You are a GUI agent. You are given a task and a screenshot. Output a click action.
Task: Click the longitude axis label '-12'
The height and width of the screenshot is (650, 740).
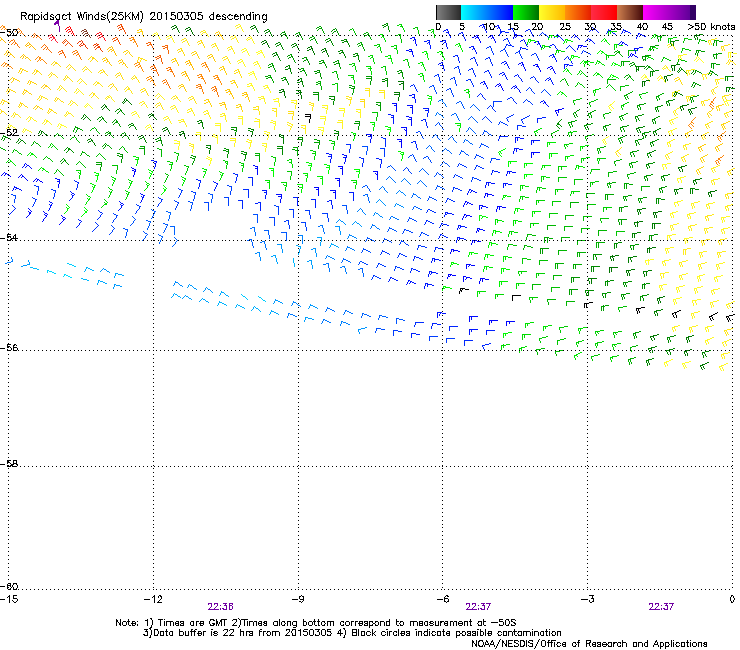pos(153,599)
